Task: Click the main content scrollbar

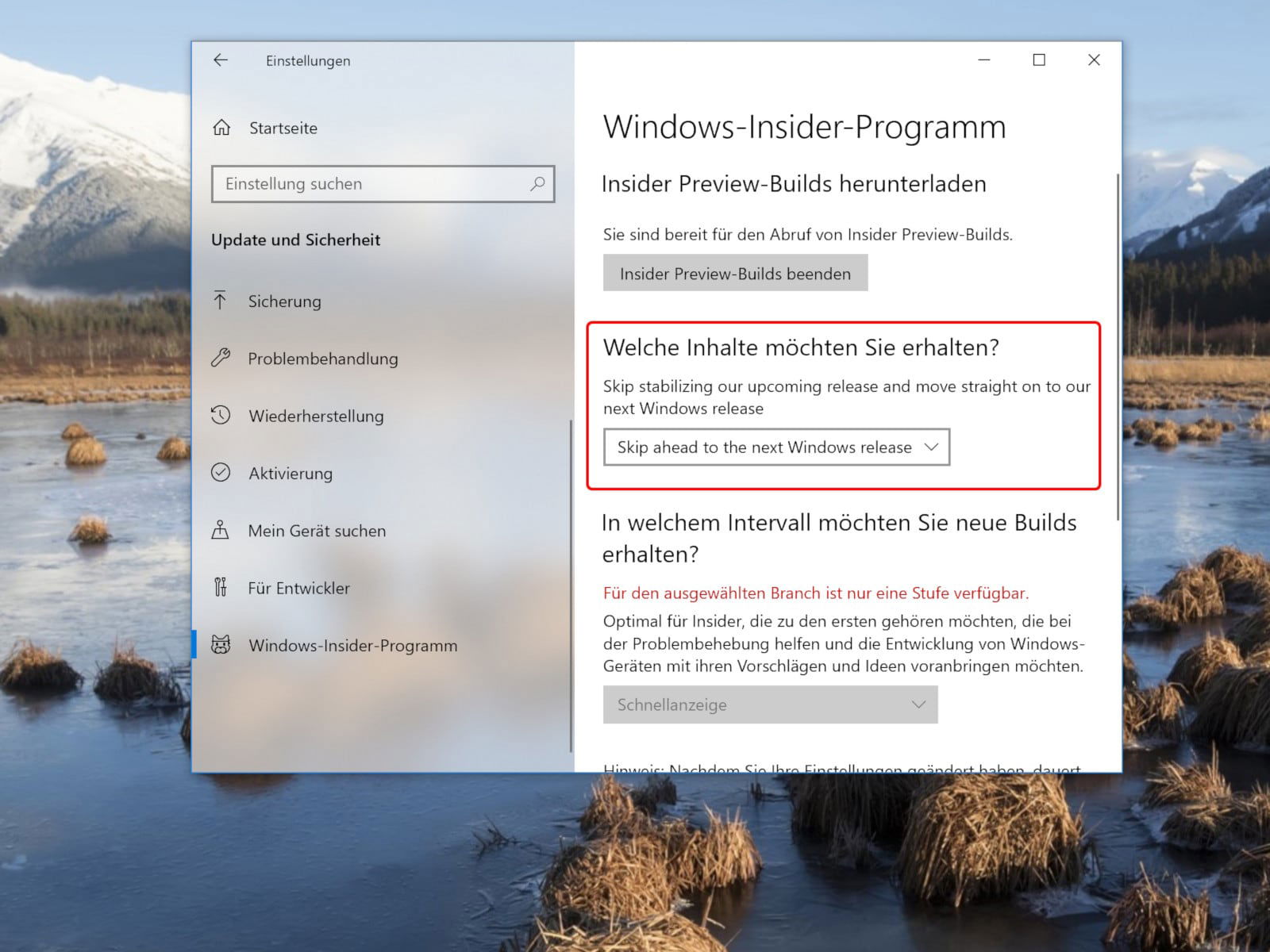Action: tap(1118, 347)
